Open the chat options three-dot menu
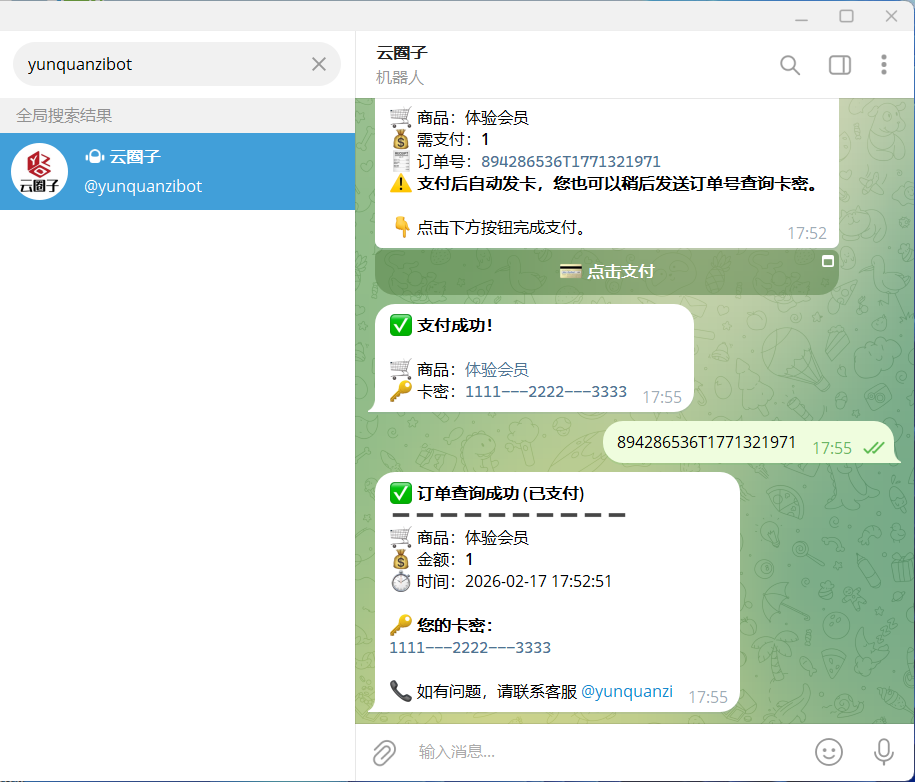The image size is (915, 782). pos(884,65)
